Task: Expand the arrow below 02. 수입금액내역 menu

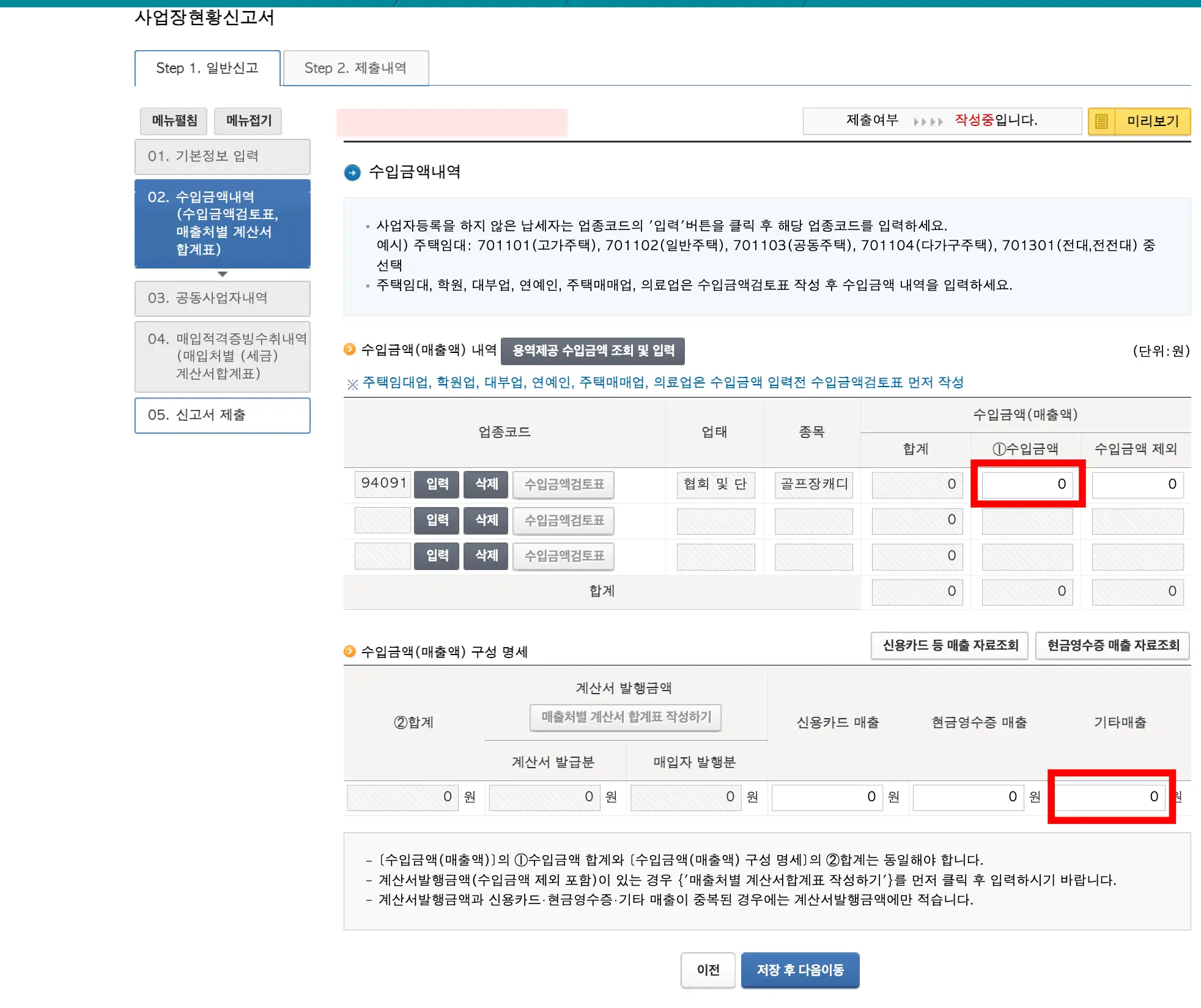Action: (x=222, y=275)
